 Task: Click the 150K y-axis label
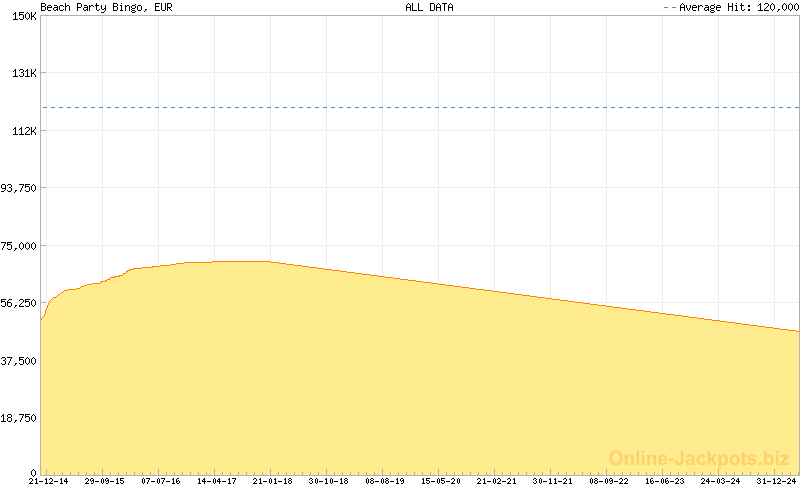(x=23, y=17)
